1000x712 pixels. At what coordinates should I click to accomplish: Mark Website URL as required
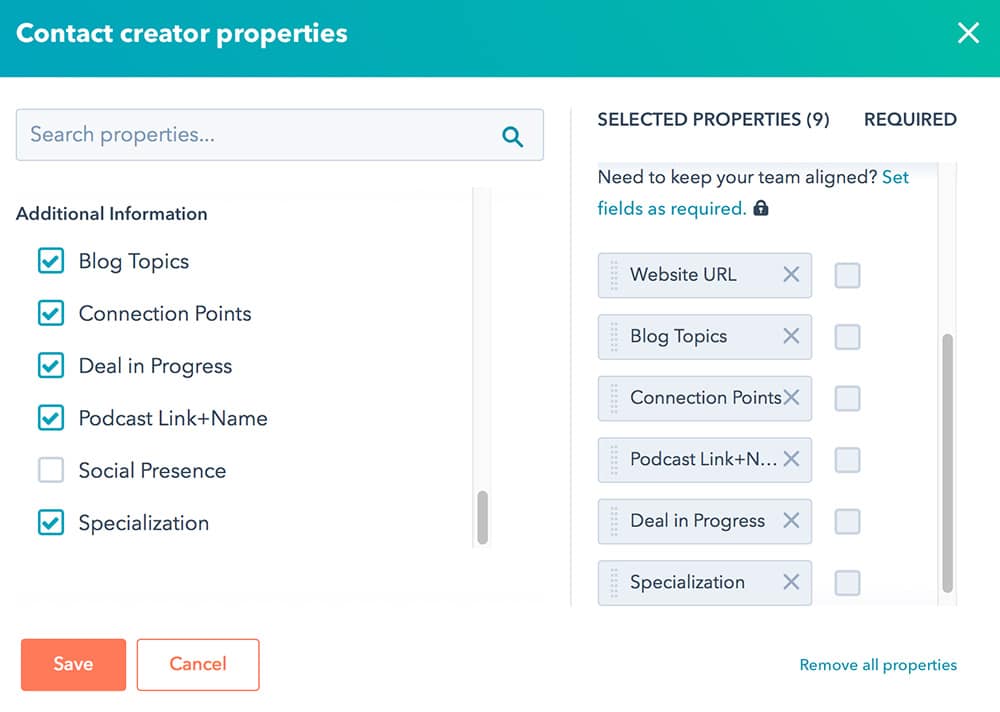(x=847, y=275)
